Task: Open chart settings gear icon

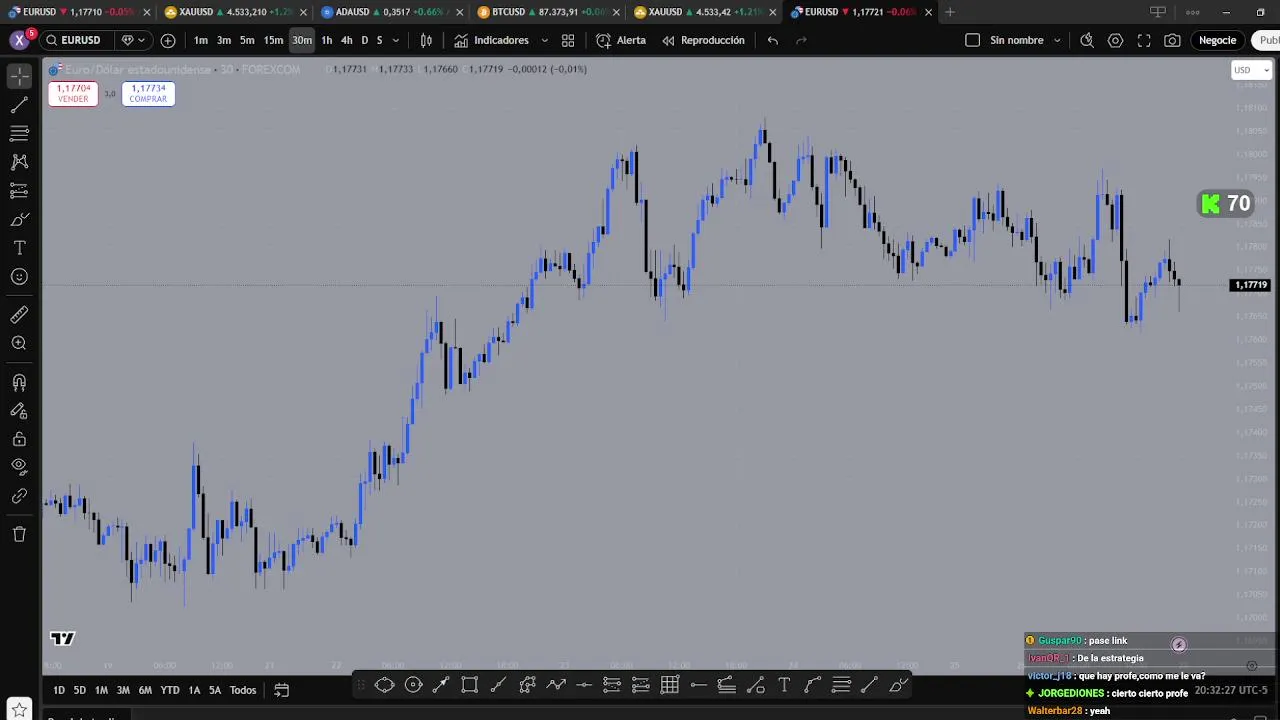Action: pos(1115,40)
